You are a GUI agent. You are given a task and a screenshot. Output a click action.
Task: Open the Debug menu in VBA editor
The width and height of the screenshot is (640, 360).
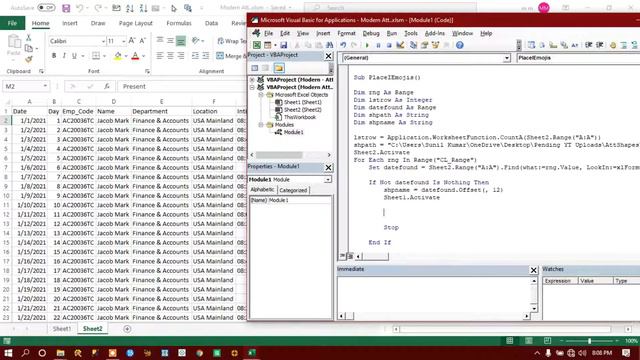pos(371,33)
